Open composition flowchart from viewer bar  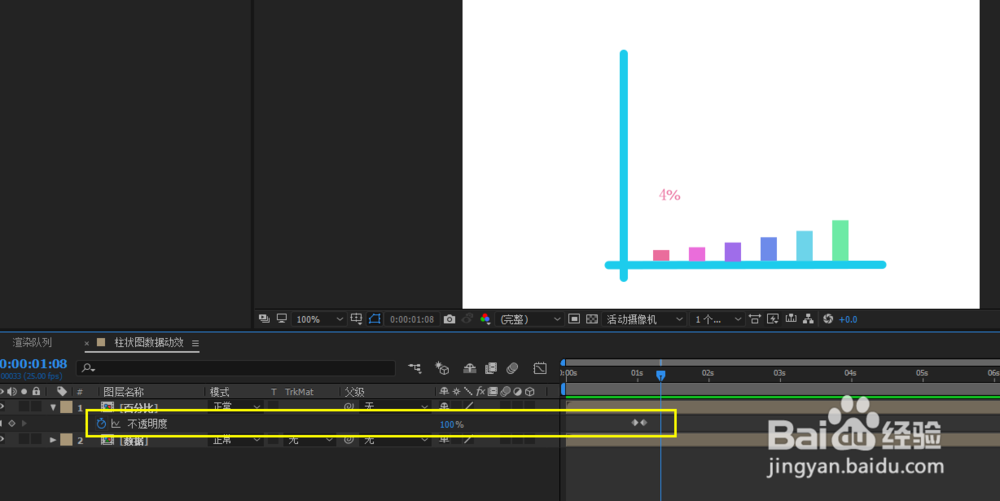[x=808, y=319]
